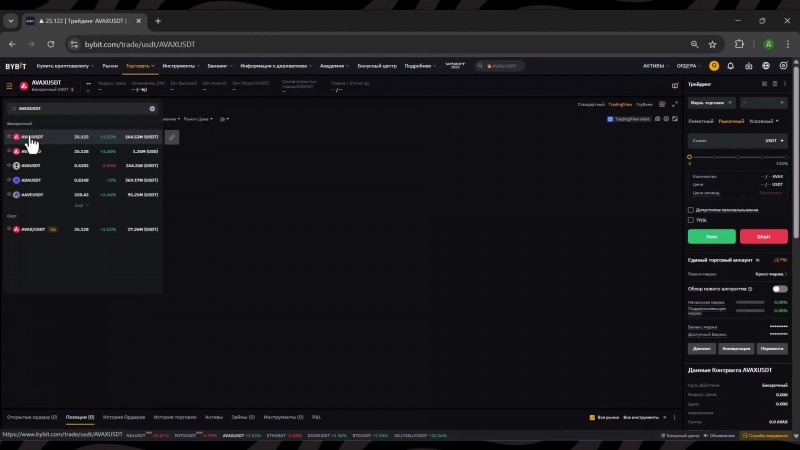
Task: Open the История Ордеров tab
Action: click(124, 417)
